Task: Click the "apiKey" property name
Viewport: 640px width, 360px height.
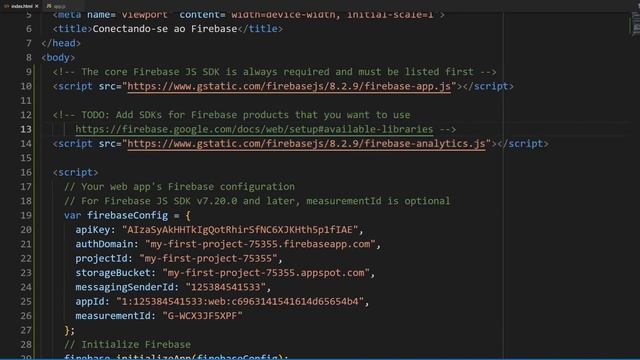Action: click(x=93, y=230)
